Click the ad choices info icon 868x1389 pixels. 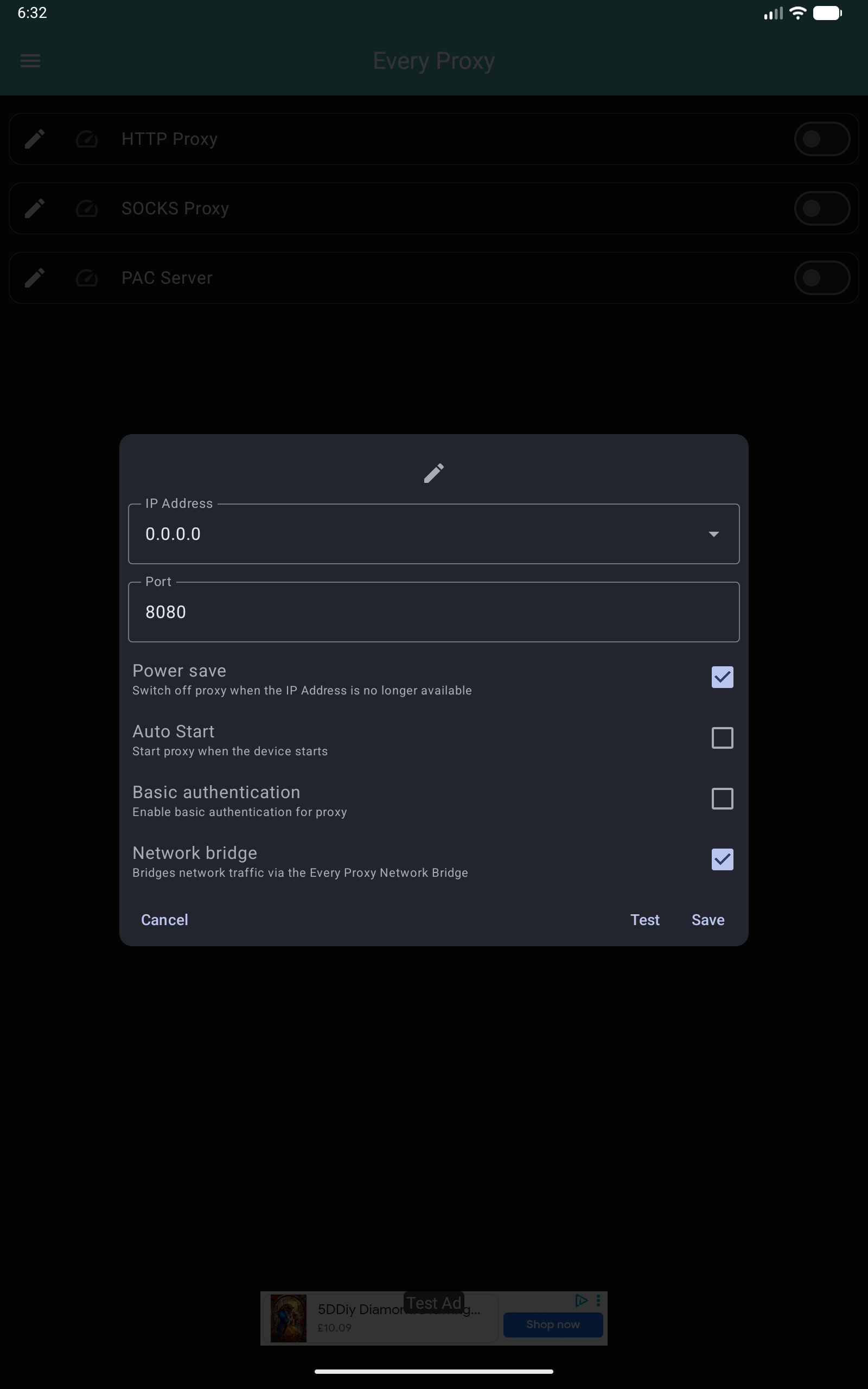pyautogui.click(x=581, y=1301)
